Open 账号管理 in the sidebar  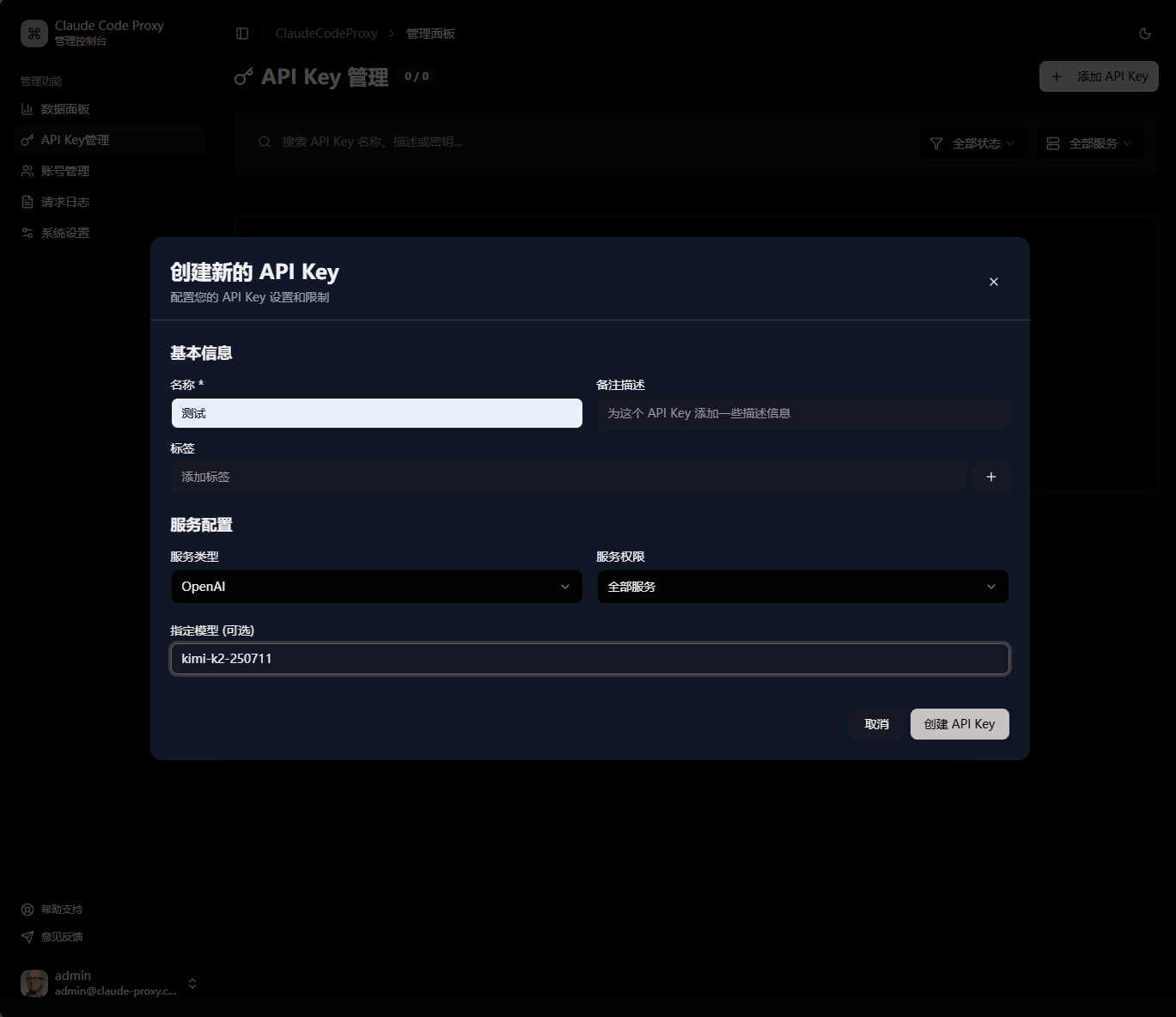click(110, 171)
